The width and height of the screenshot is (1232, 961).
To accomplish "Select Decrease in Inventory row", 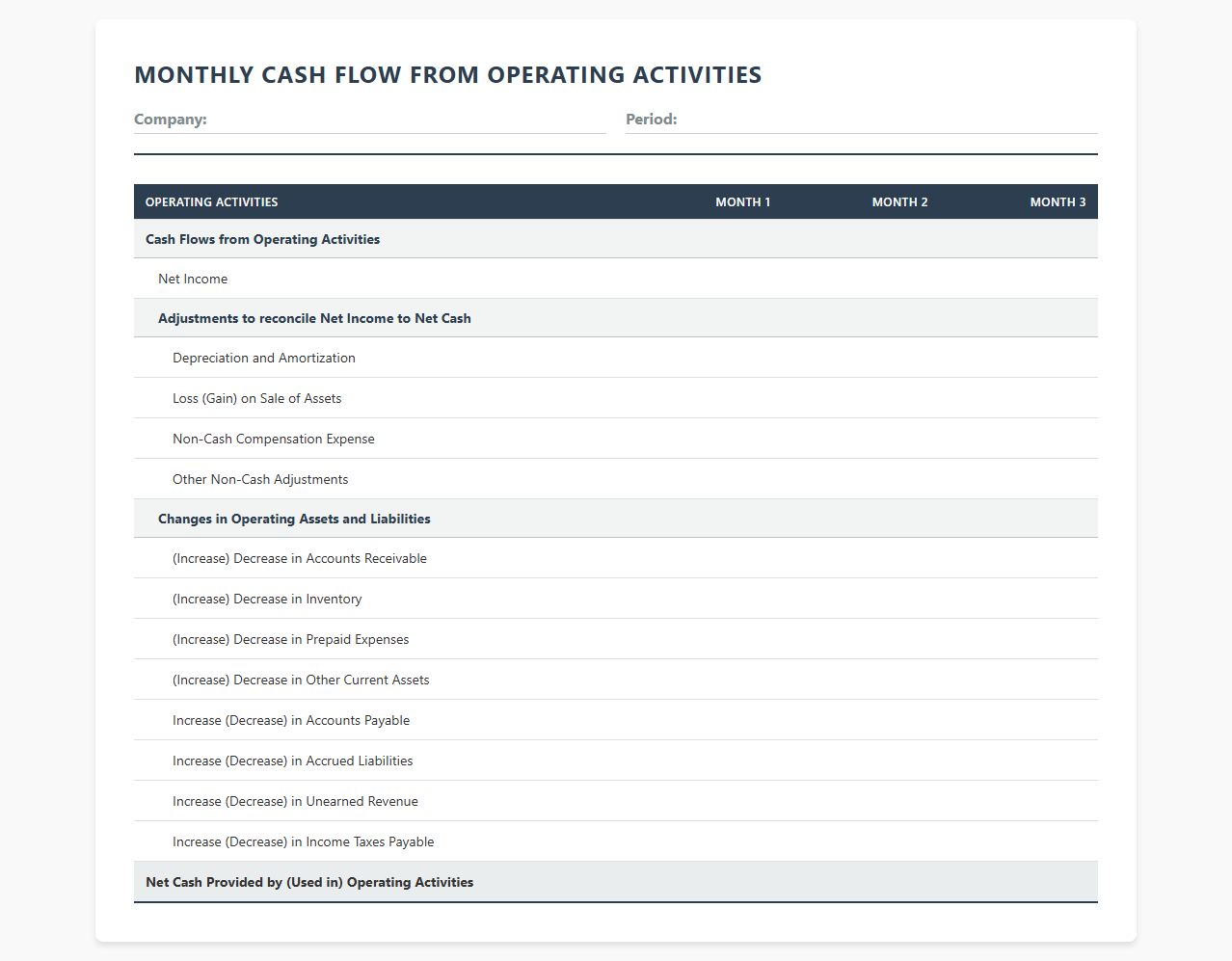I will coord(616,599).
